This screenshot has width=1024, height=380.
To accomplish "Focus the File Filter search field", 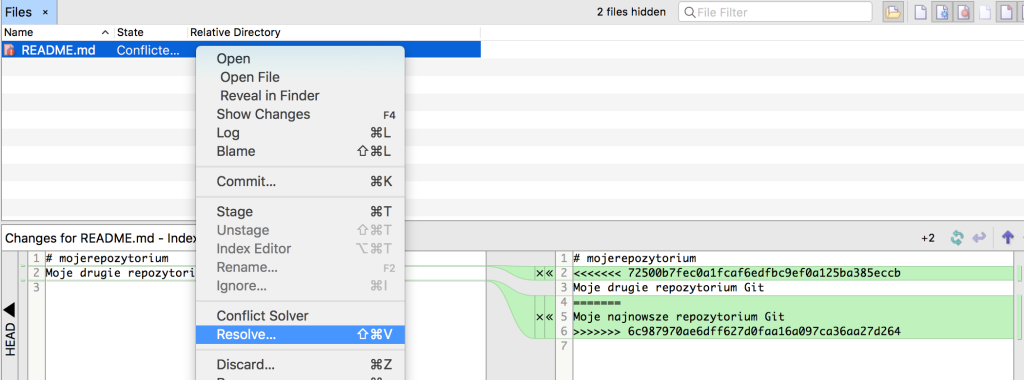I will click(x=775, y=12).
